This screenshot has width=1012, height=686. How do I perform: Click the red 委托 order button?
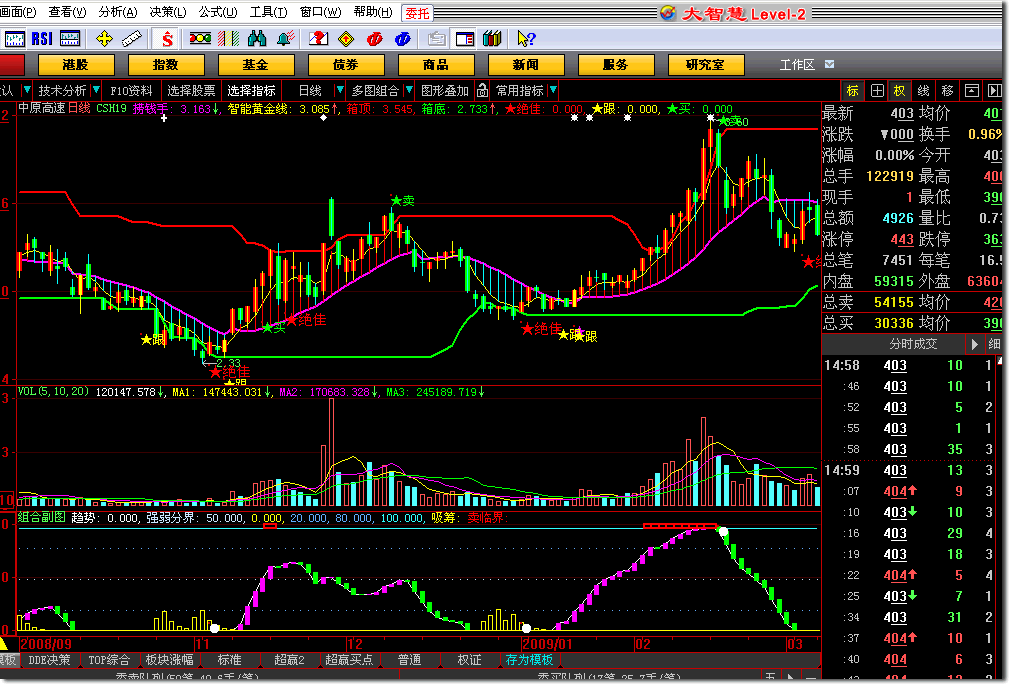[416, 12]
